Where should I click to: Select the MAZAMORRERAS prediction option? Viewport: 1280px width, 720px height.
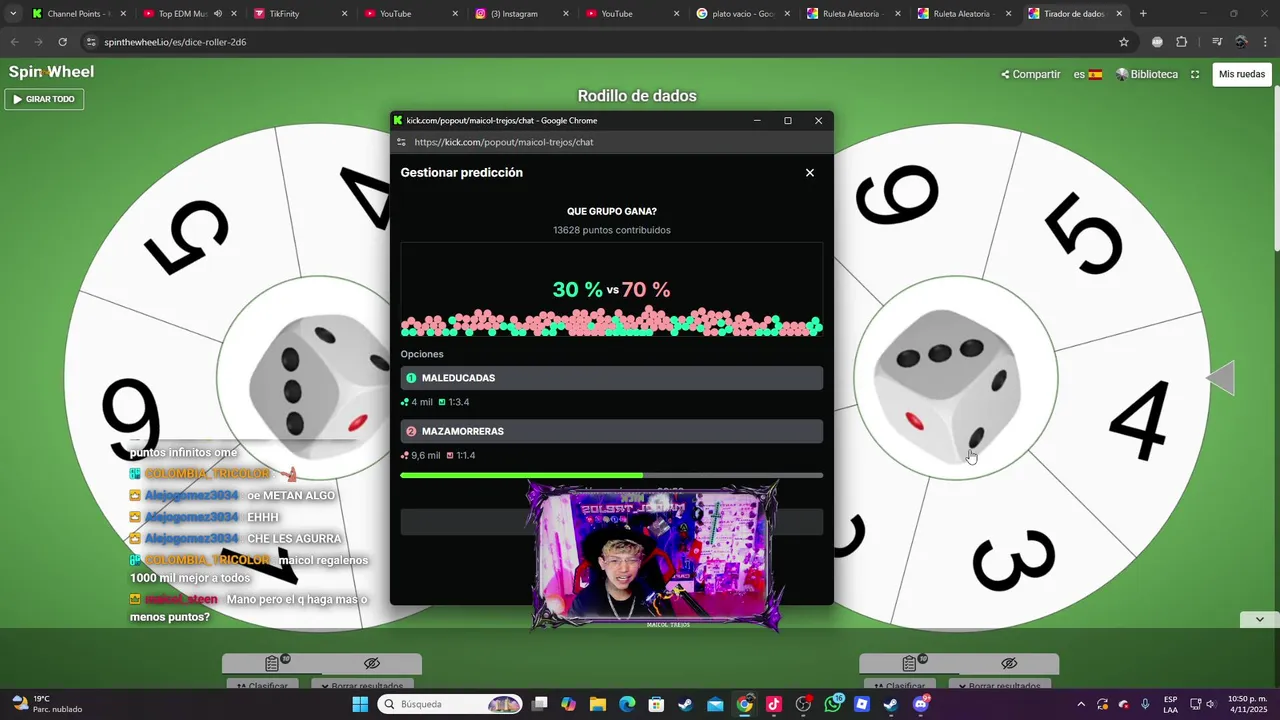coord(611,431)
